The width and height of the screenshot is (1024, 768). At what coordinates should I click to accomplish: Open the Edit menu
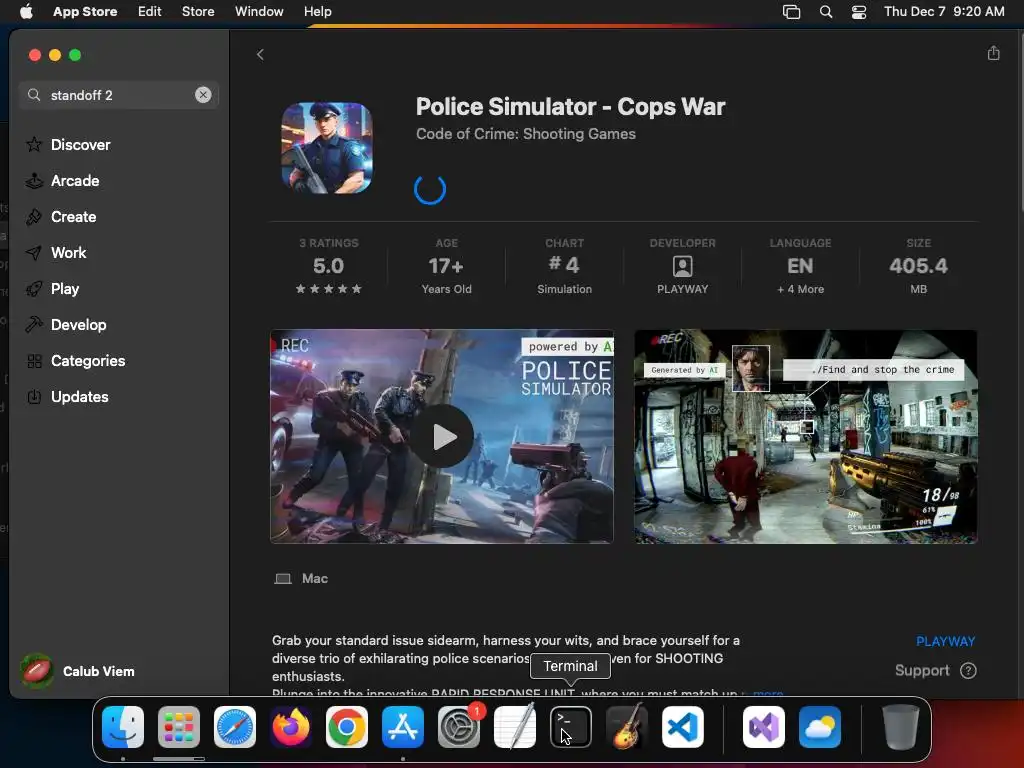150,12
